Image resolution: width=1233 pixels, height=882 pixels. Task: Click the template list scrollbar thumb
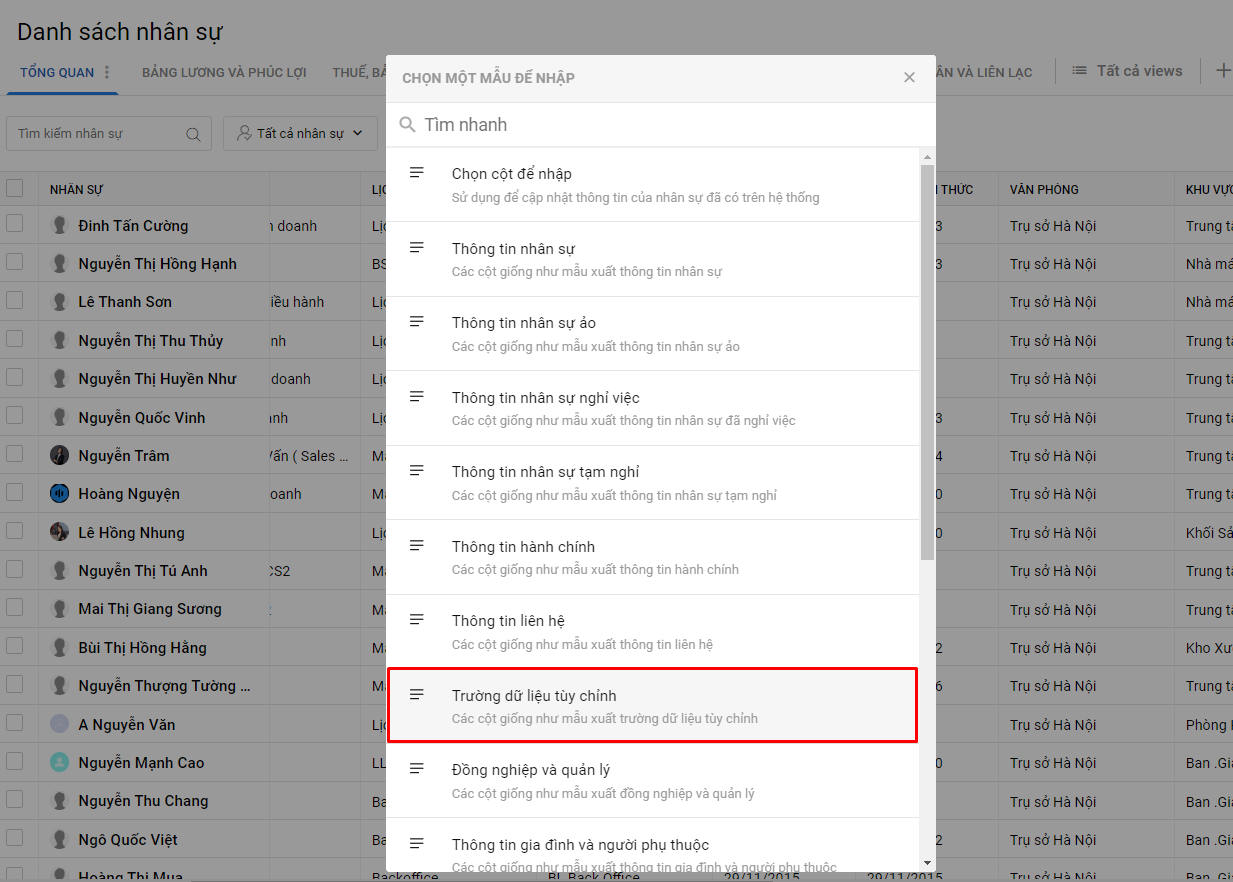[927, 363]
